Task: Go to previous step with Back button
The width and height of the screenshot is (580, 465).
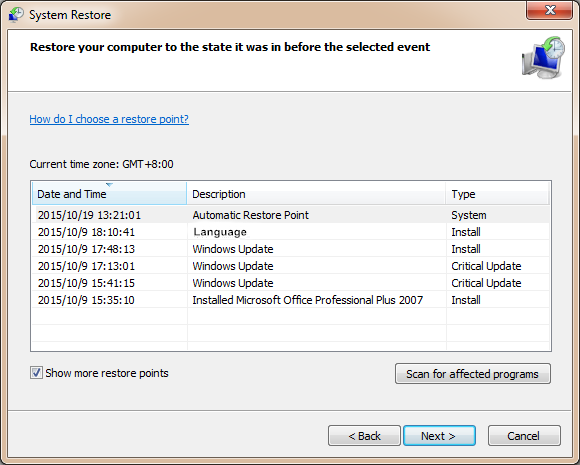Action: [x=364, y=435]
